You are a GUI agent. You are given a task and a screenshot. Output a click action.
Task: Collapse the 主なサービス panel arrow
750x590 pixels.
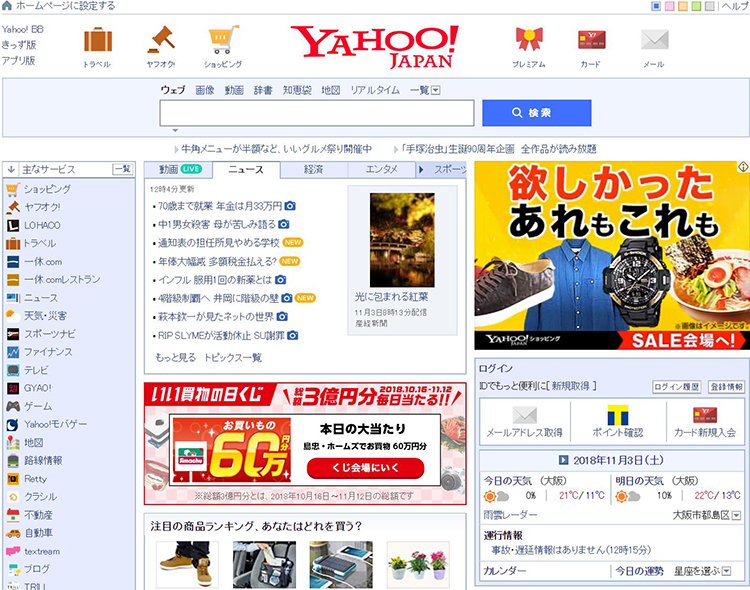click(x=11, y=169)
